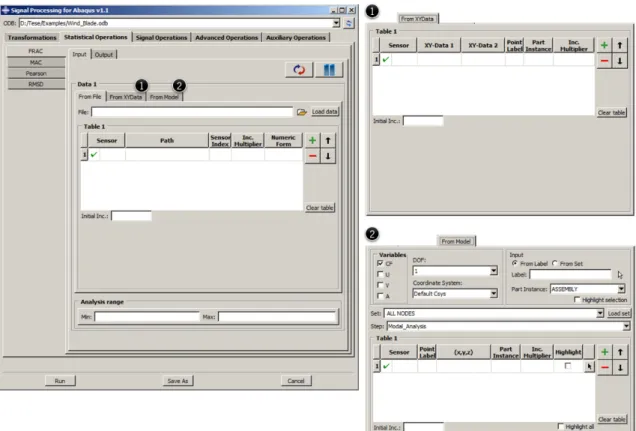Screen dimensions: 636x431
Task: Add row with green plus in main Table 1
Action: (312, 140)
